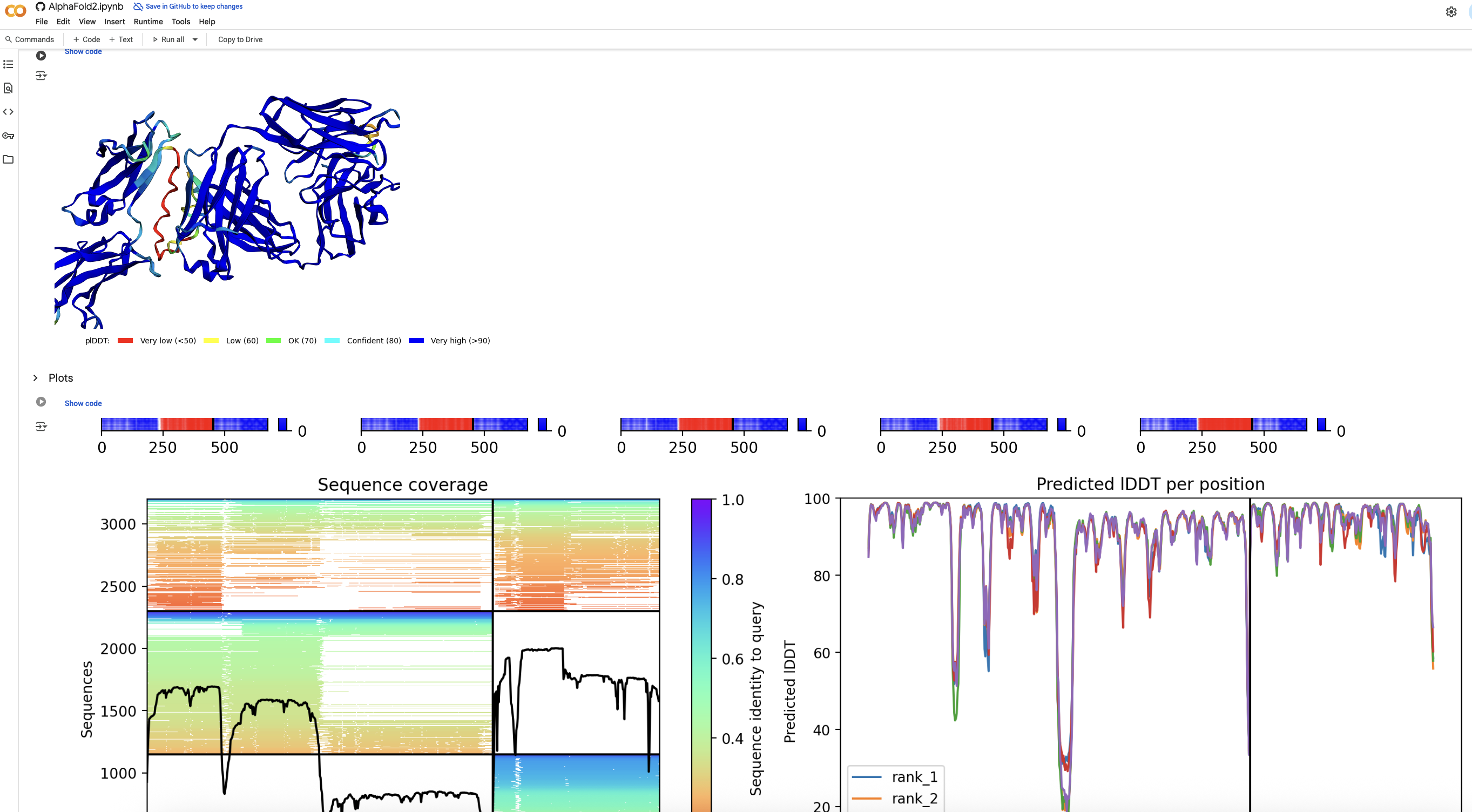Open the settings gear icon
Viewport: 1472px width, 812px height.
pyautogui.click(x=1451, y=12)
